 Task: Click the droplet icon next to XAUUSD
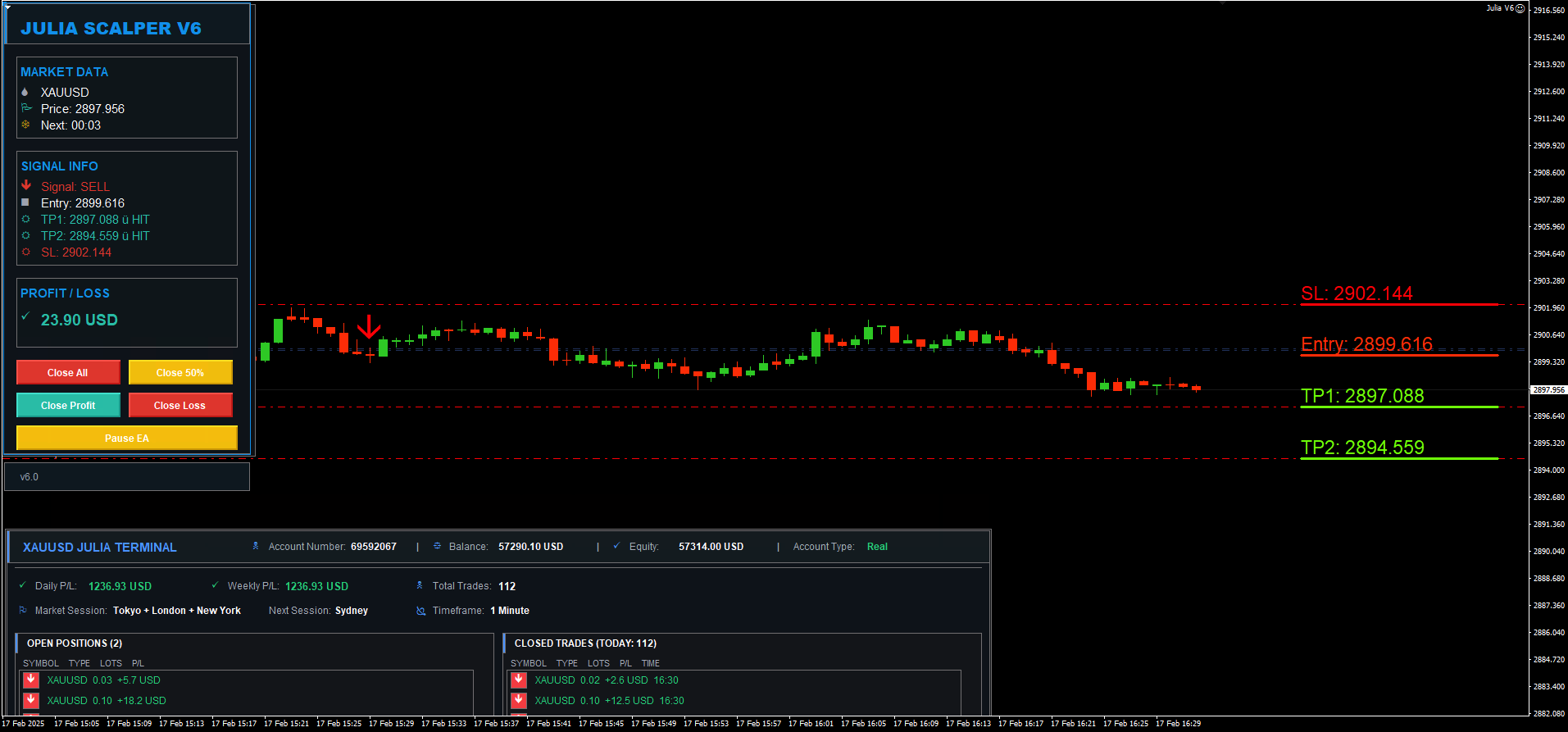tap(25, 92)
